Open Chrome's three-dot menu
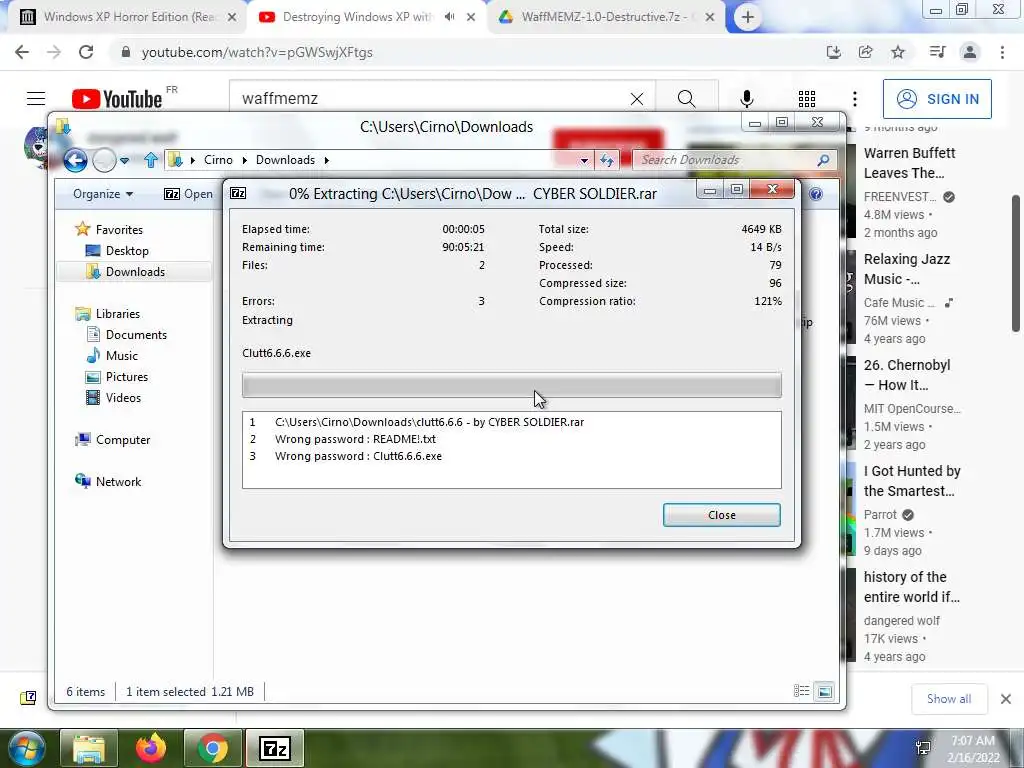The image size is (1024, 768). pyautogui.click(x=1002, y=52)
